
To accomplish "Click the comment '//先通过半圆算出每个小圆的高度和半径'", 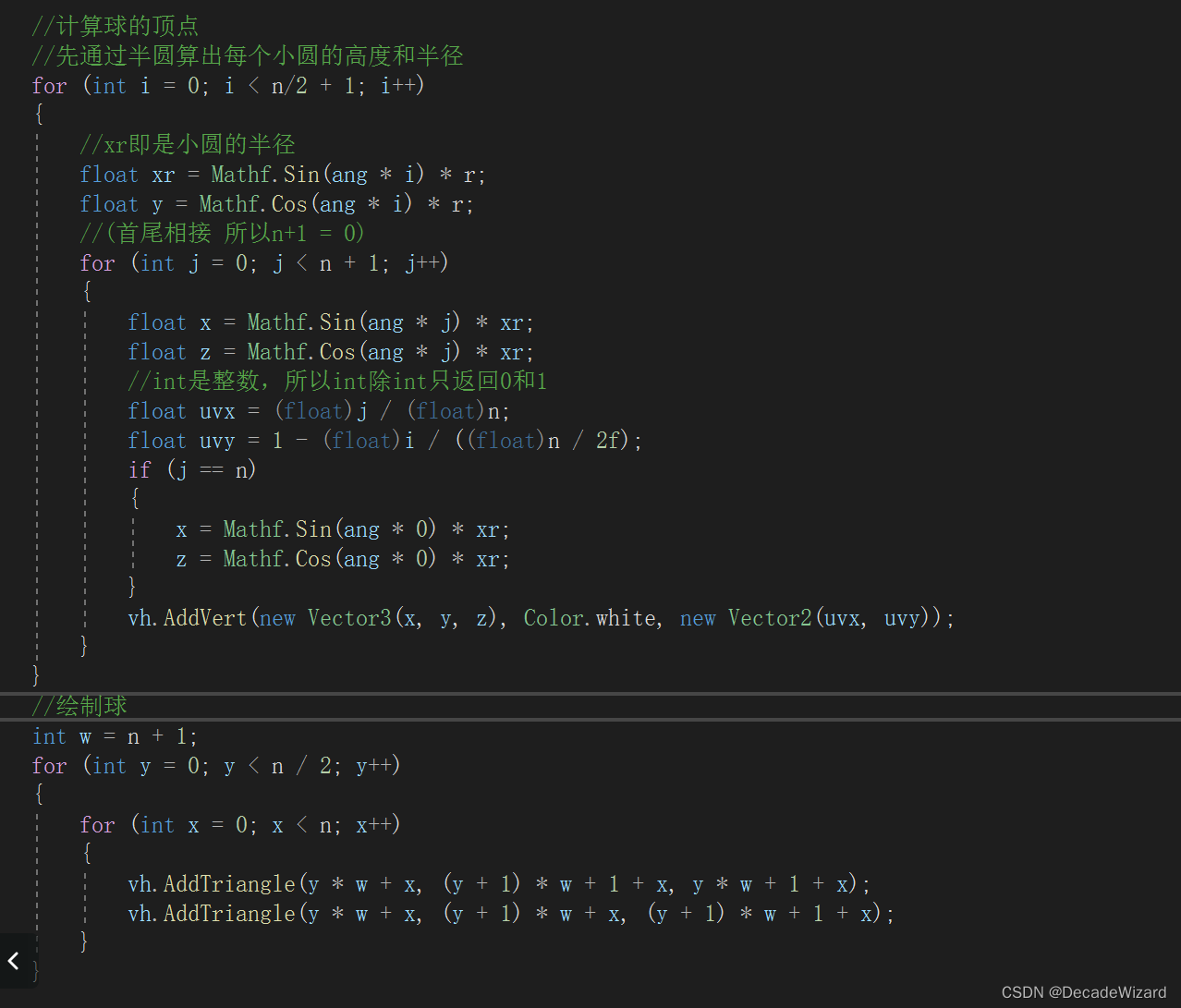I will [x=248, y=55].
